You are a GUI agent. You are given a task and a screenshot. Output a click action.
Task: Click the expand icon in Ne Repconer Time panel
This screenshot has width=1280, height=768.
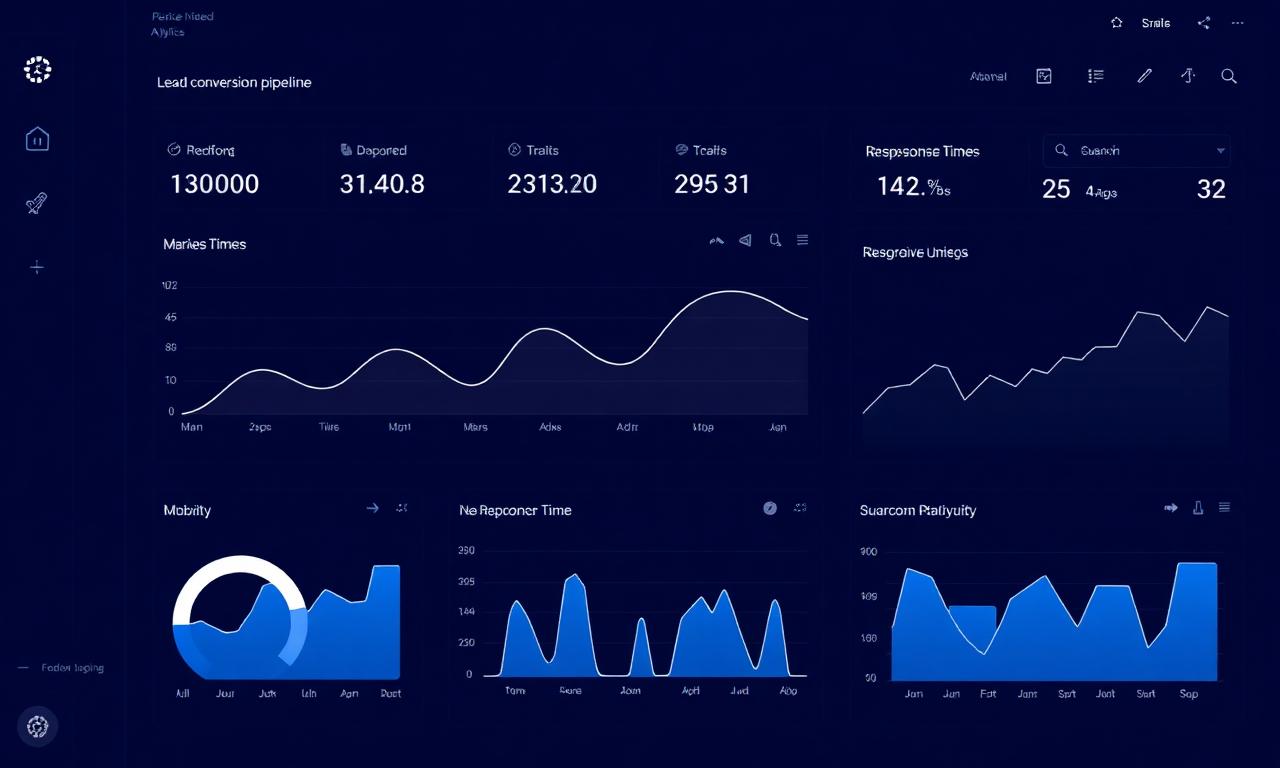[x=799, y=508]
